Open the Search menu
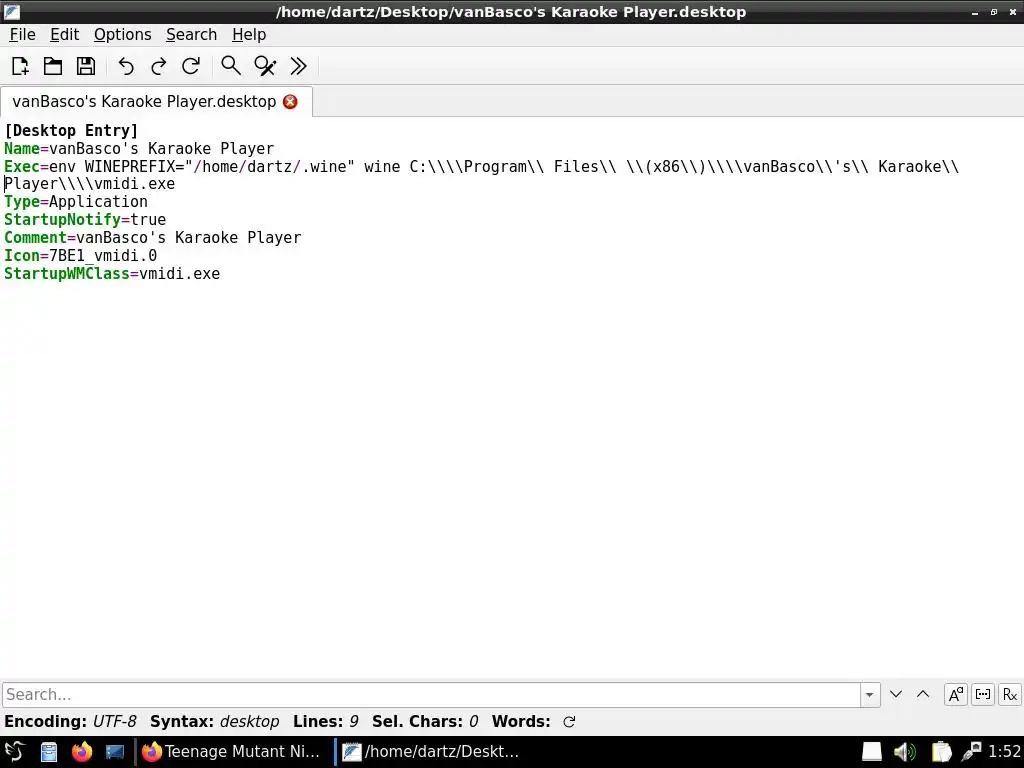Image resolution: width=1024 pixels, height=768 pixels. [191, 35]
